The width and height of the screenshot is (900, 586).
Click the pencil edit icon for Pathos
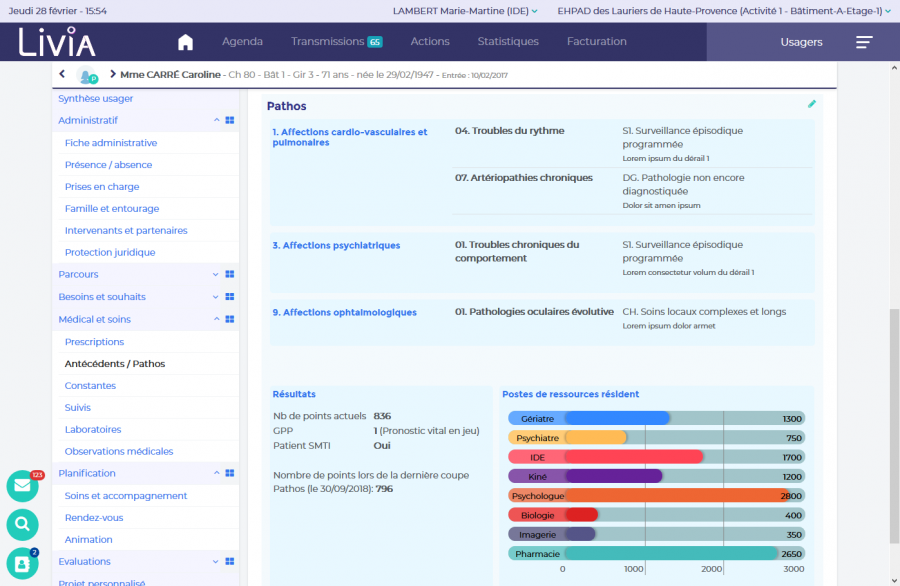[812, 104]
